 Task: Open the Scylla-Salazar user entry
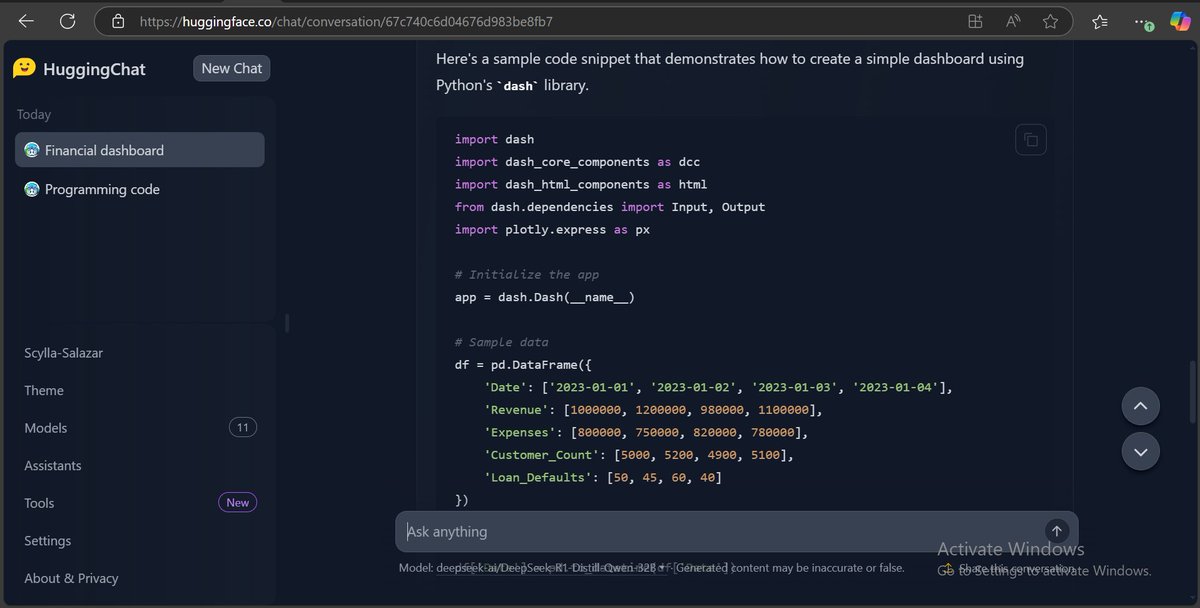pos(64,353)
